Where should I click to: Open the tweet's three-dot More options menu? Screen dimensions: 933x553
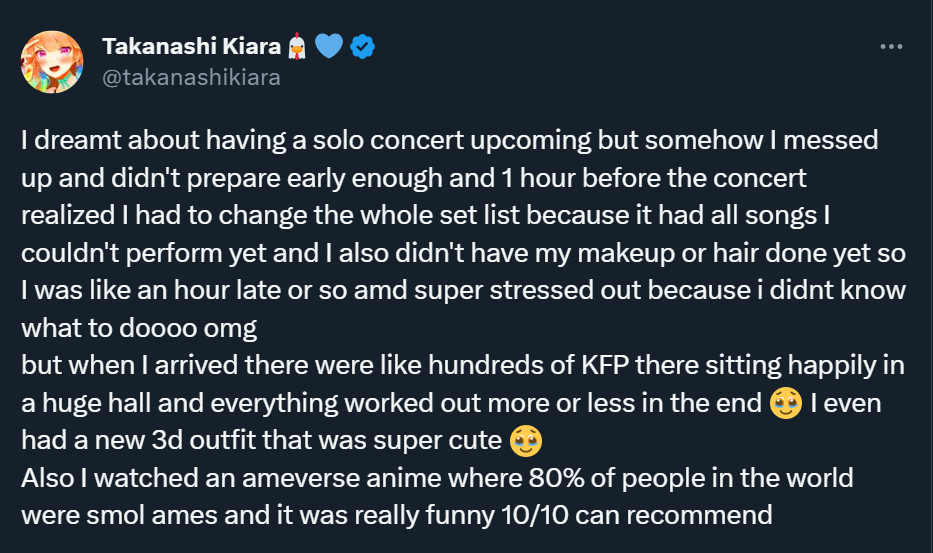pos(891,47)
